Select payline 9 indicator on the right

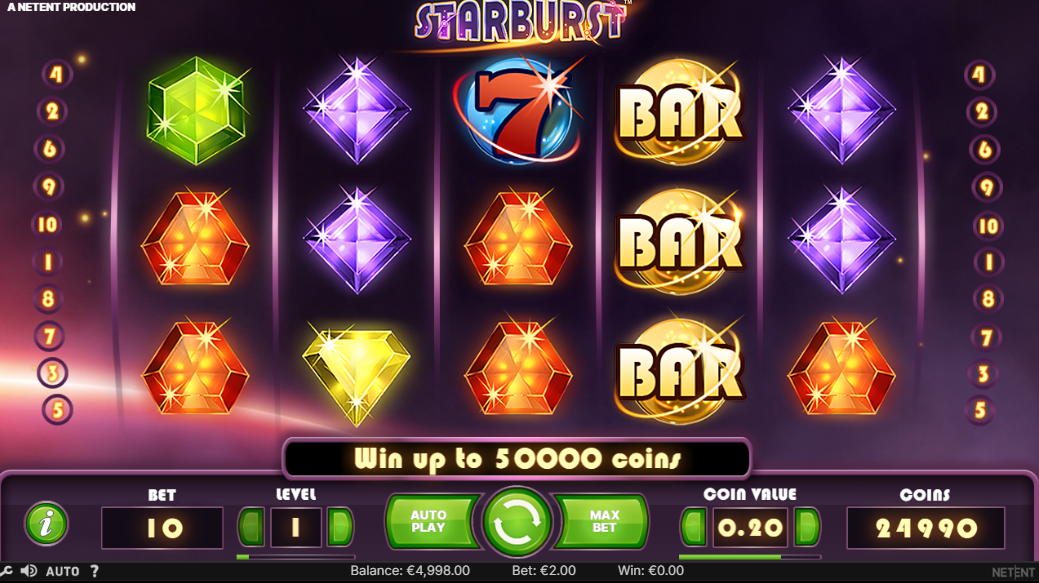coord(987,187)
